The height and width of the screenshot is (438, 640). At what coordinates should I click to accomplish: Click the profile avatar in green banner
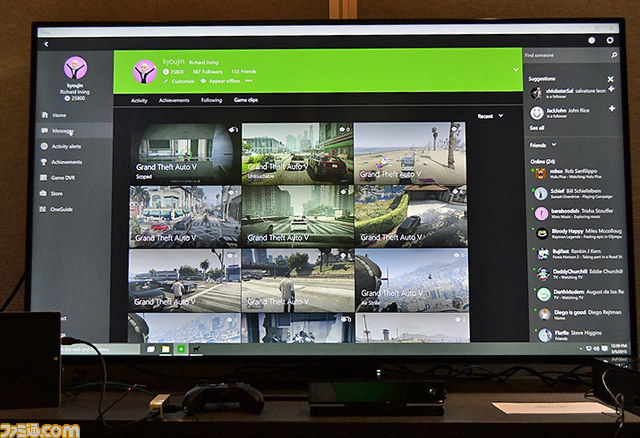[145, 71]
